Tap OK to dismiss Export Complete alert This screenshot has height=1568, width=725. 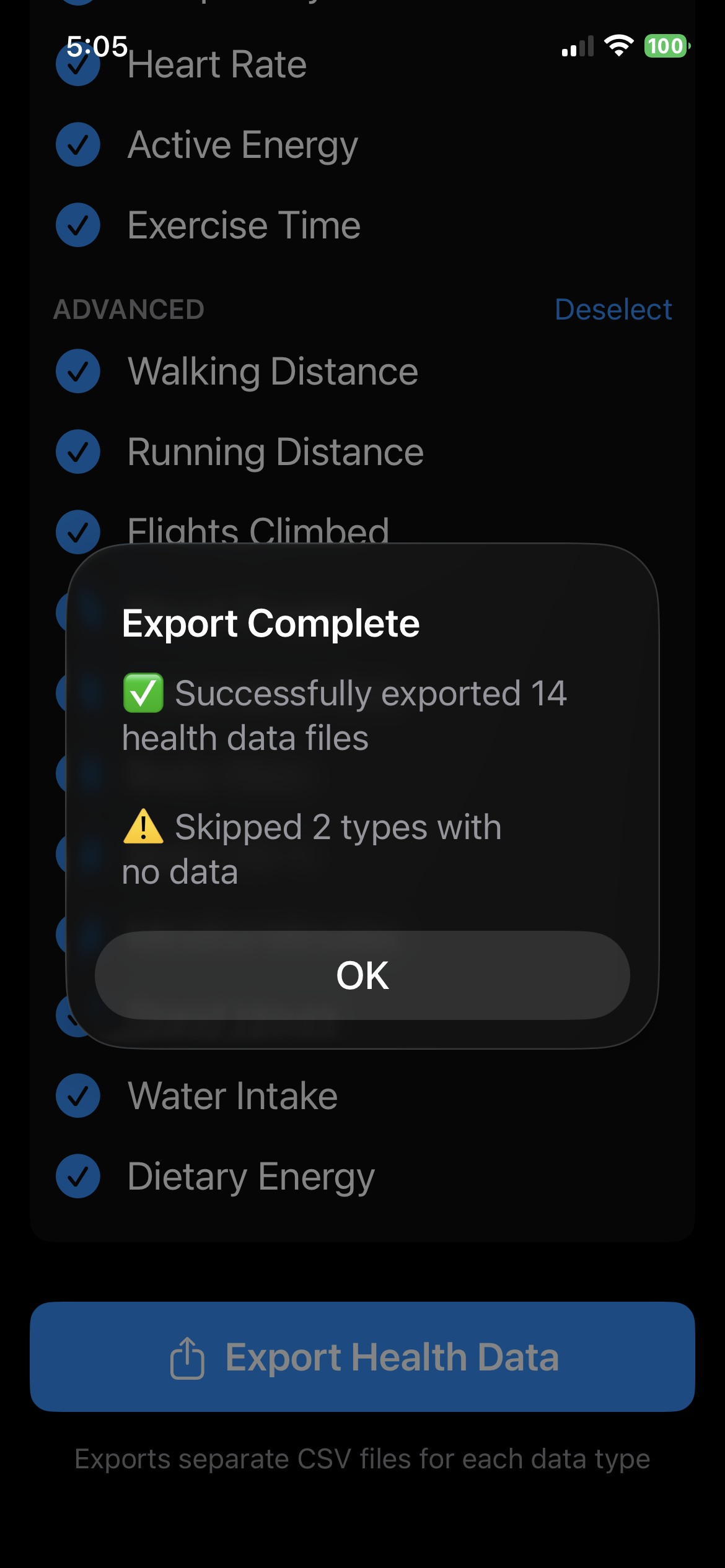coord(362,975)
